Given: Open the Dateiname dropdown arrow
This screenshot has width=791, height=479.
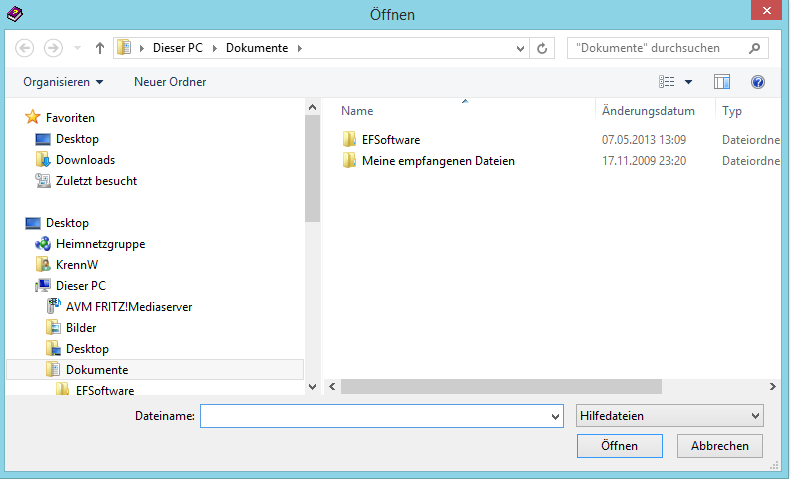Looking at the screenshot, I should tap(555, 416).
